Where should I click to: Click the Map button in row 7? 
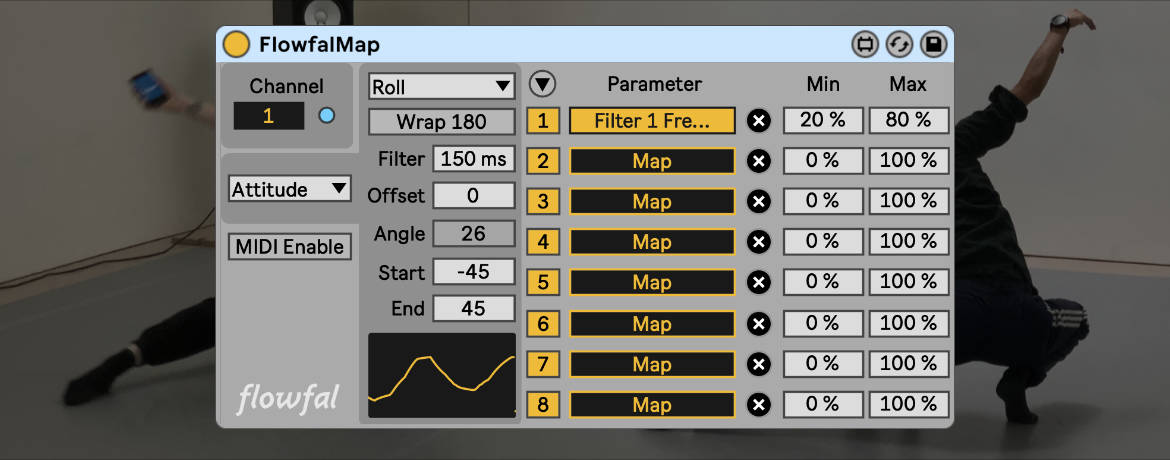click(652, 364)
